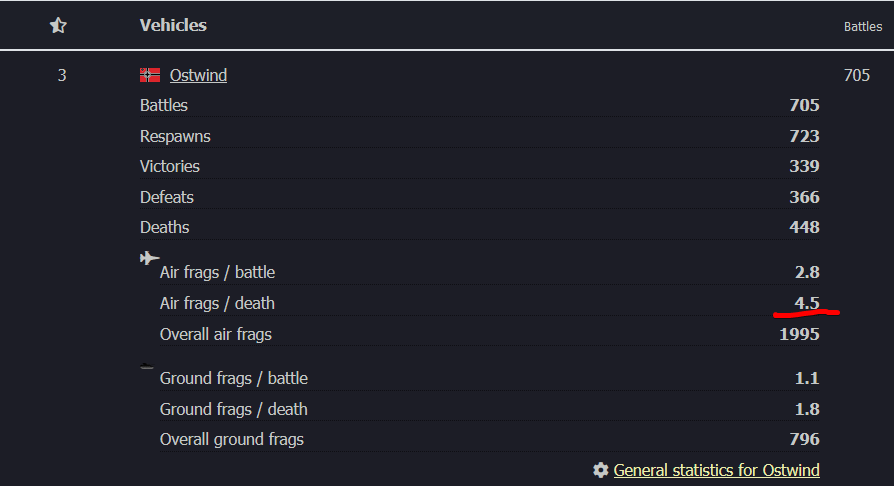Screen dimensions: 894x486
Task: Select the Respawns row label
Action: (175, 136)
